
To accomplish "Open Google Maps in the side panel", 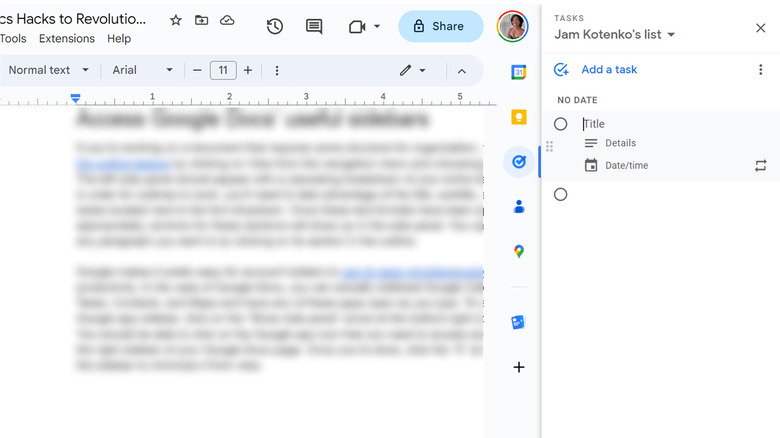I will tap(519, 251).
